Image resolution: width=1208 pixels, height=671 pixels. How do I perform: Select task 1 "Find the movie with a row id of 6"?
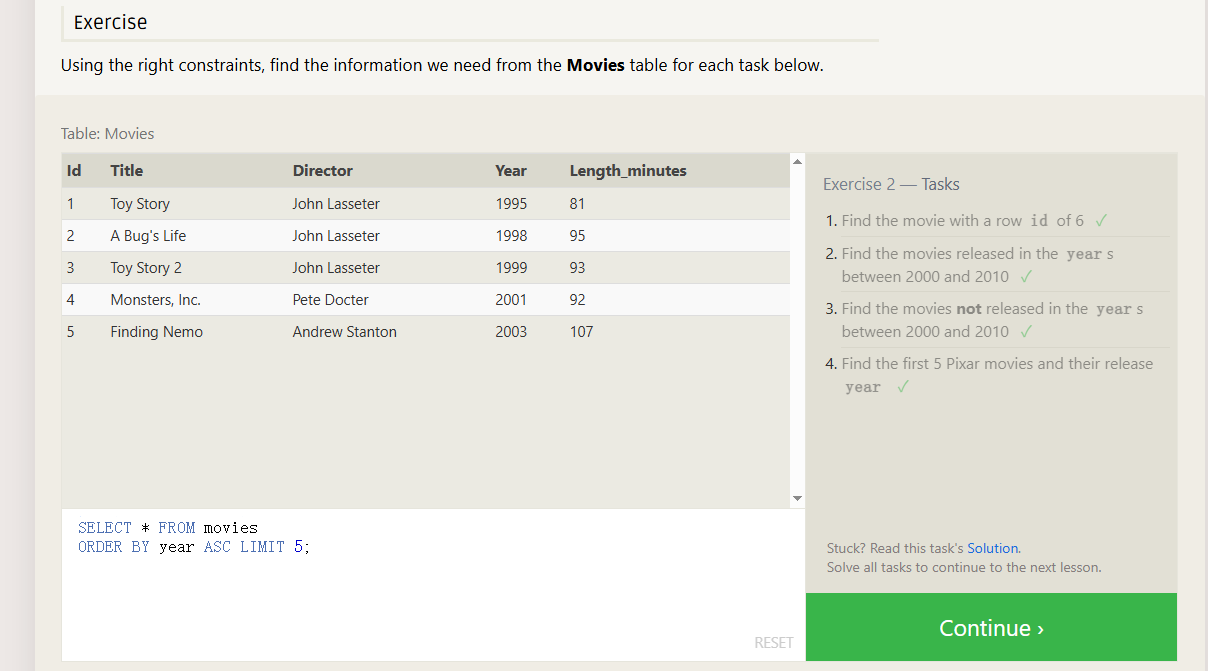(962, 220)
